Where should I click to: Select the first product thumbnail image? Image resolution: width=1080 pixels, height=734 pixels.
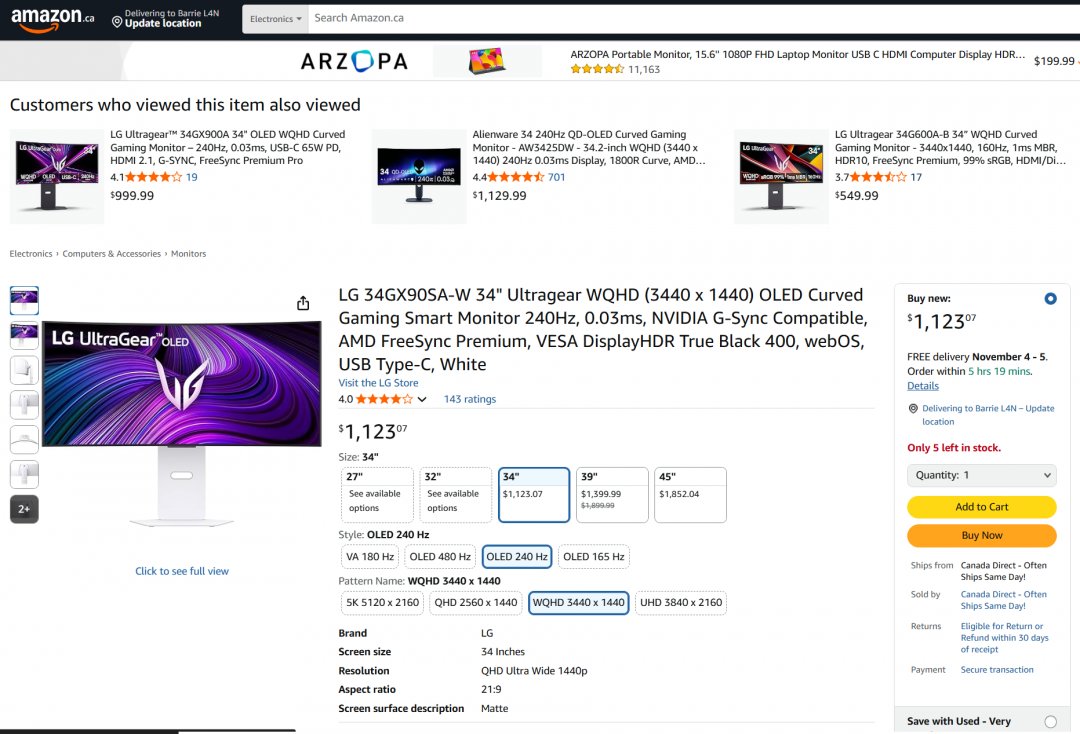coord(24,301)
